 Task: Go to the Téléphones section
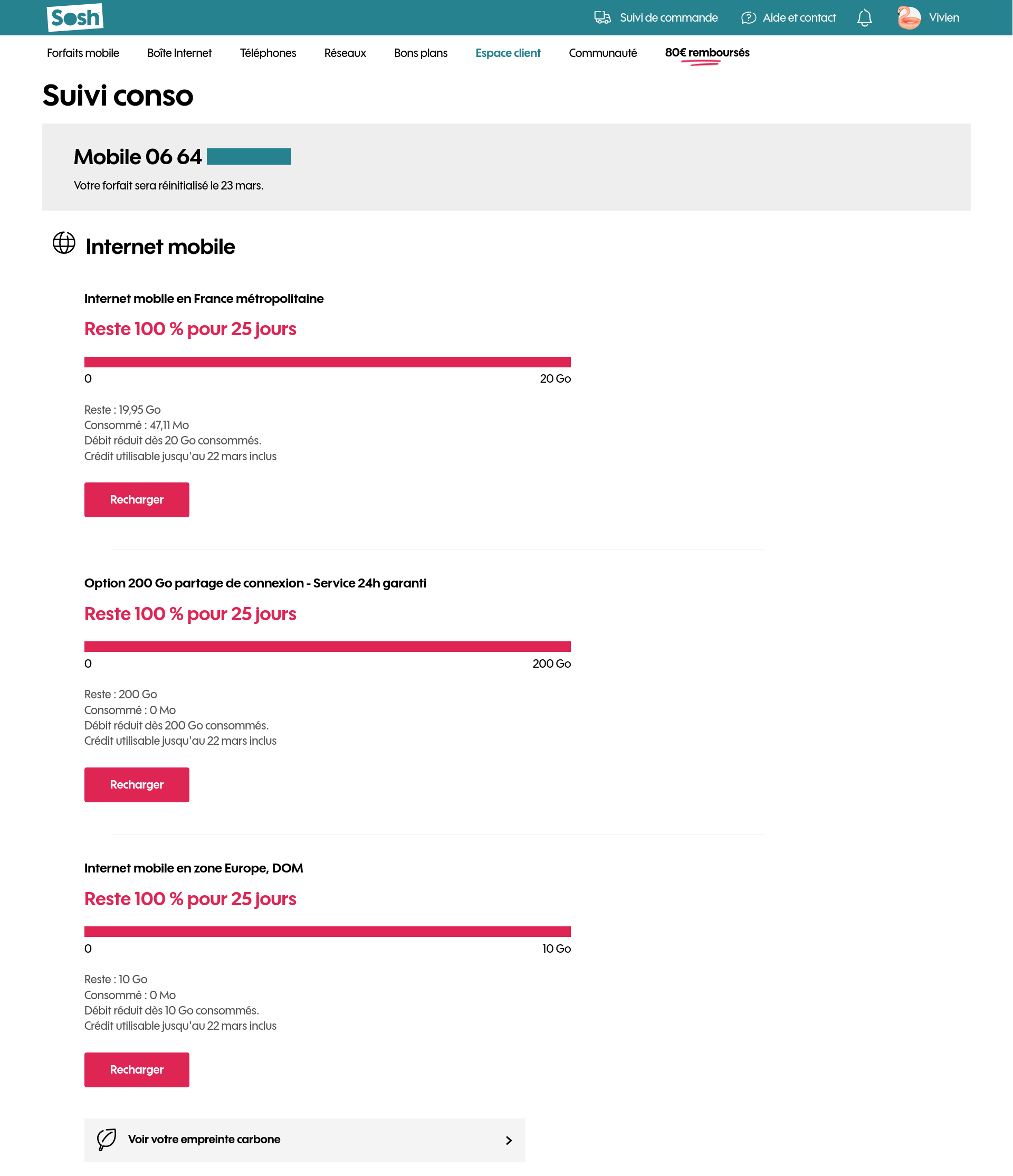pos(268,53)
